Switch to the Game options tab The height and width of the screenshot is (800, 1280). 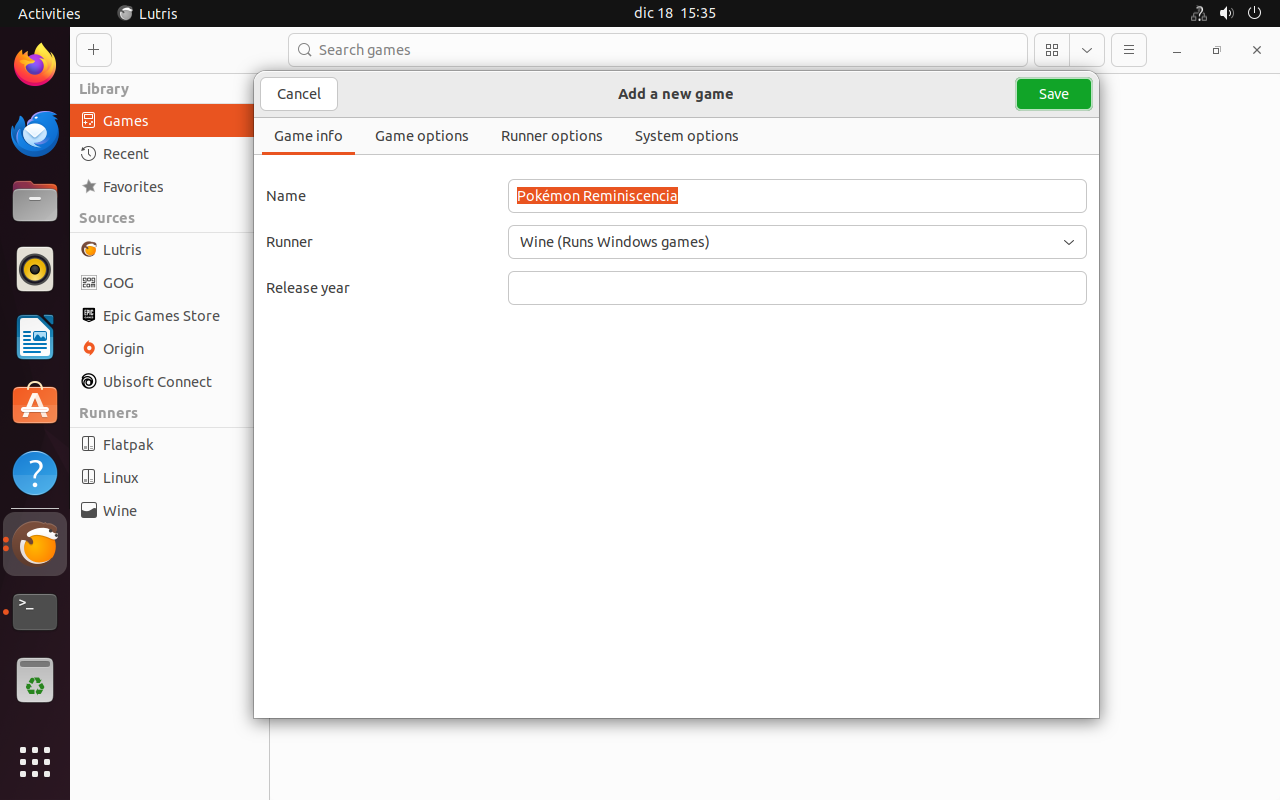click(x=422, y=136)
